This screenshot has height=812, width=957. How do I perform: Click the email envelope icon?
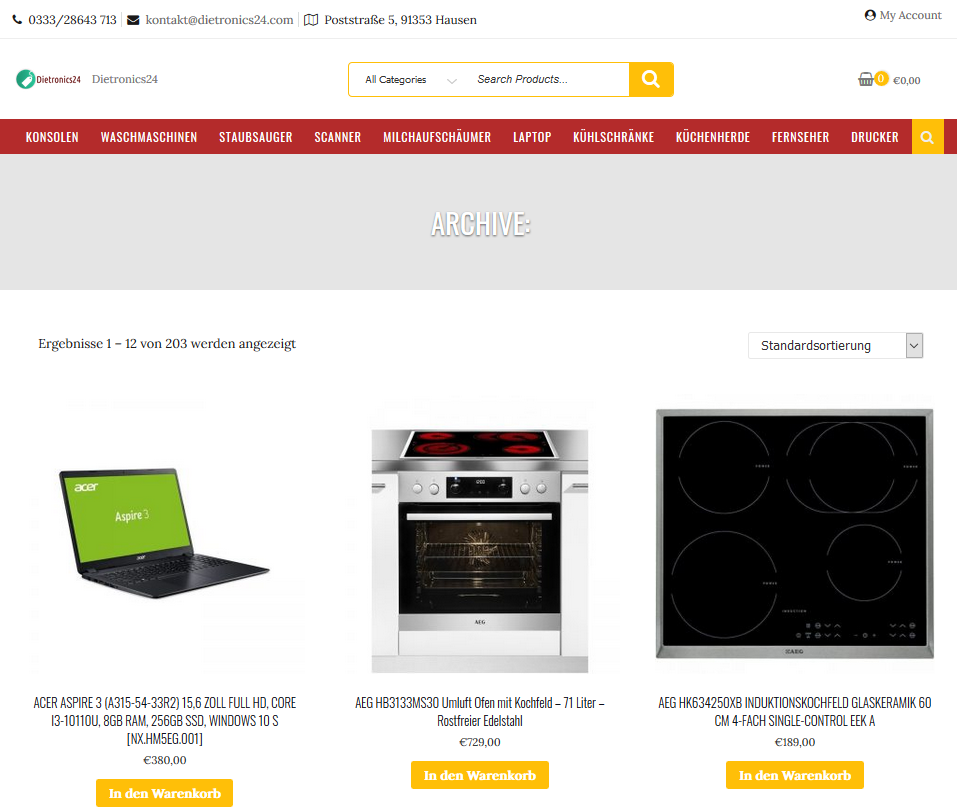click(x=133, y=20)
